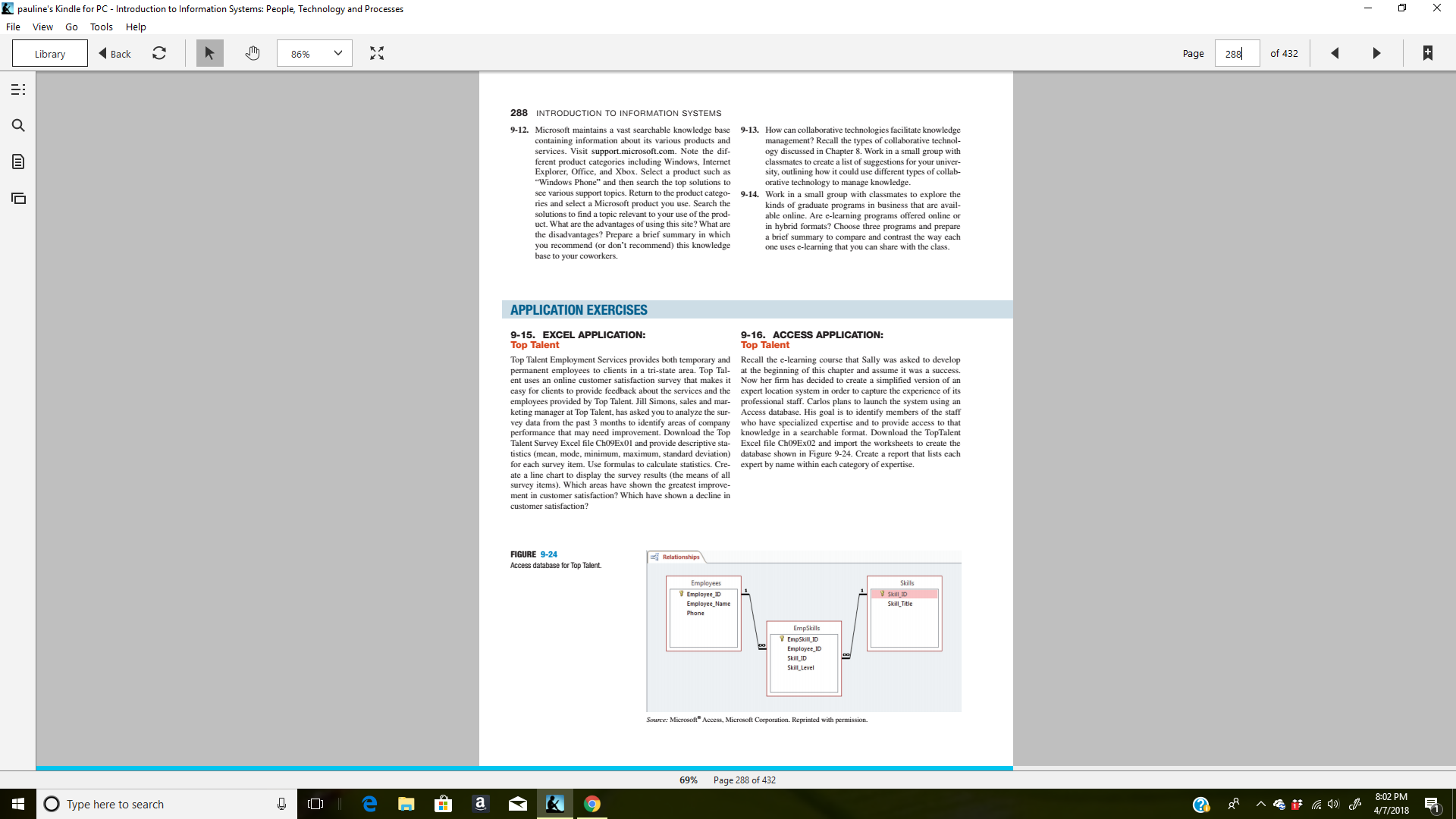Open the table of contents sidebar icon
Image resolution: width=1456 pixels, height=819 pixels.
pyautogui.click(x=18, y=89)
